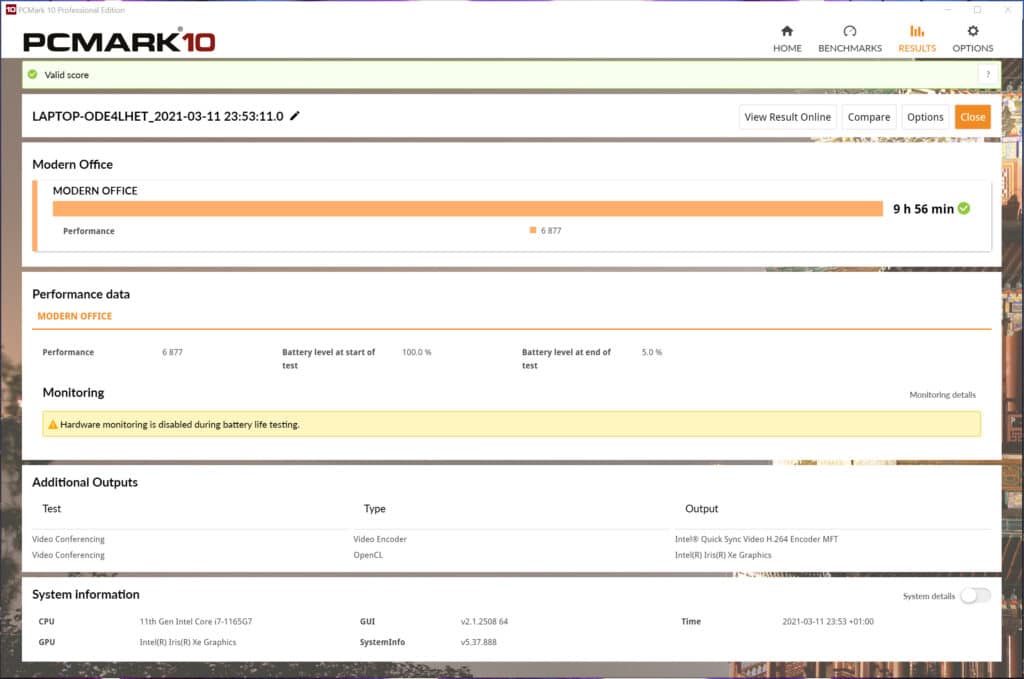Click the 11th Gen Intel Core i7-1165G7 value
1024x679 pixels.
click(x=196, y=622)
